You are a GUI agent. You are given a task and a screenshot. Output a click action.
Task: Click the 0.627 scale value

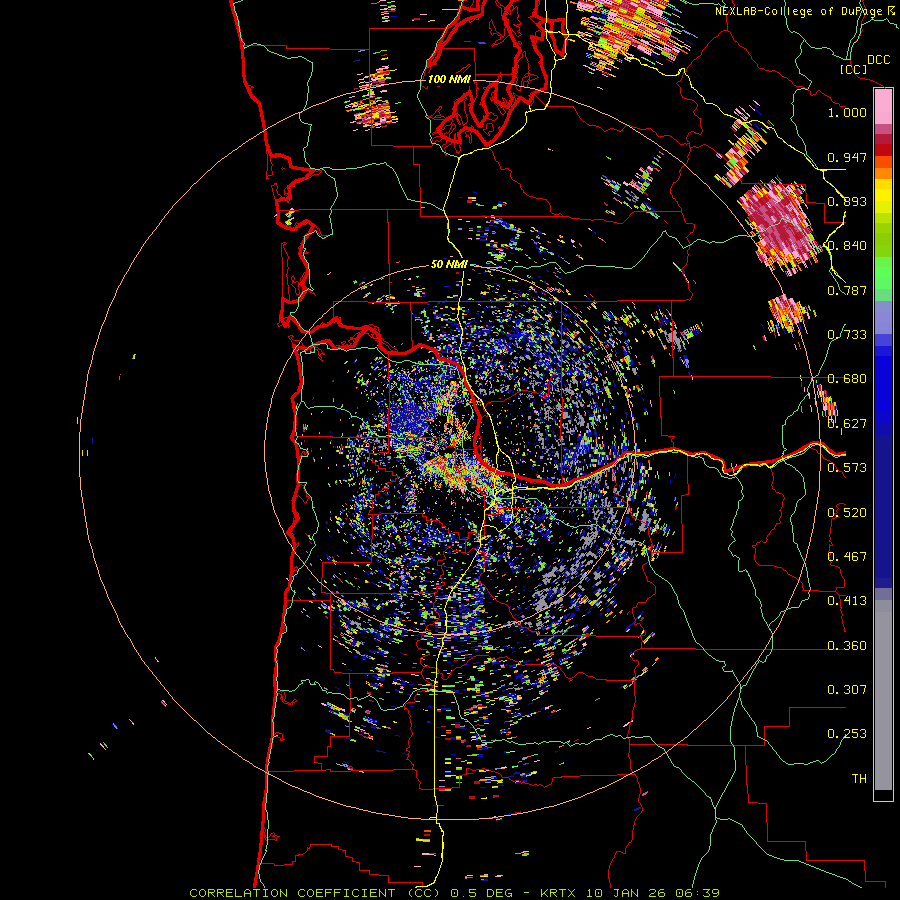point(847,424)
